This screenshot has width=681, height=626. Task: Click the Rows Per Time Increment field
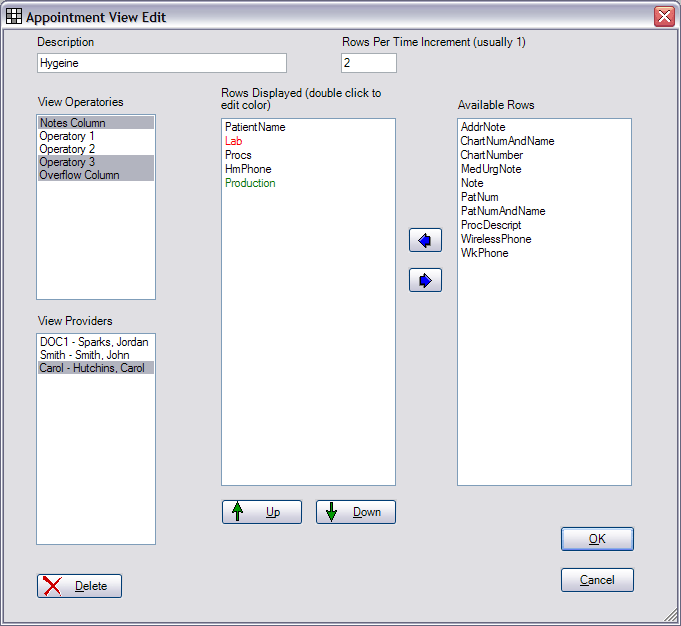click(x=368, y=63)
